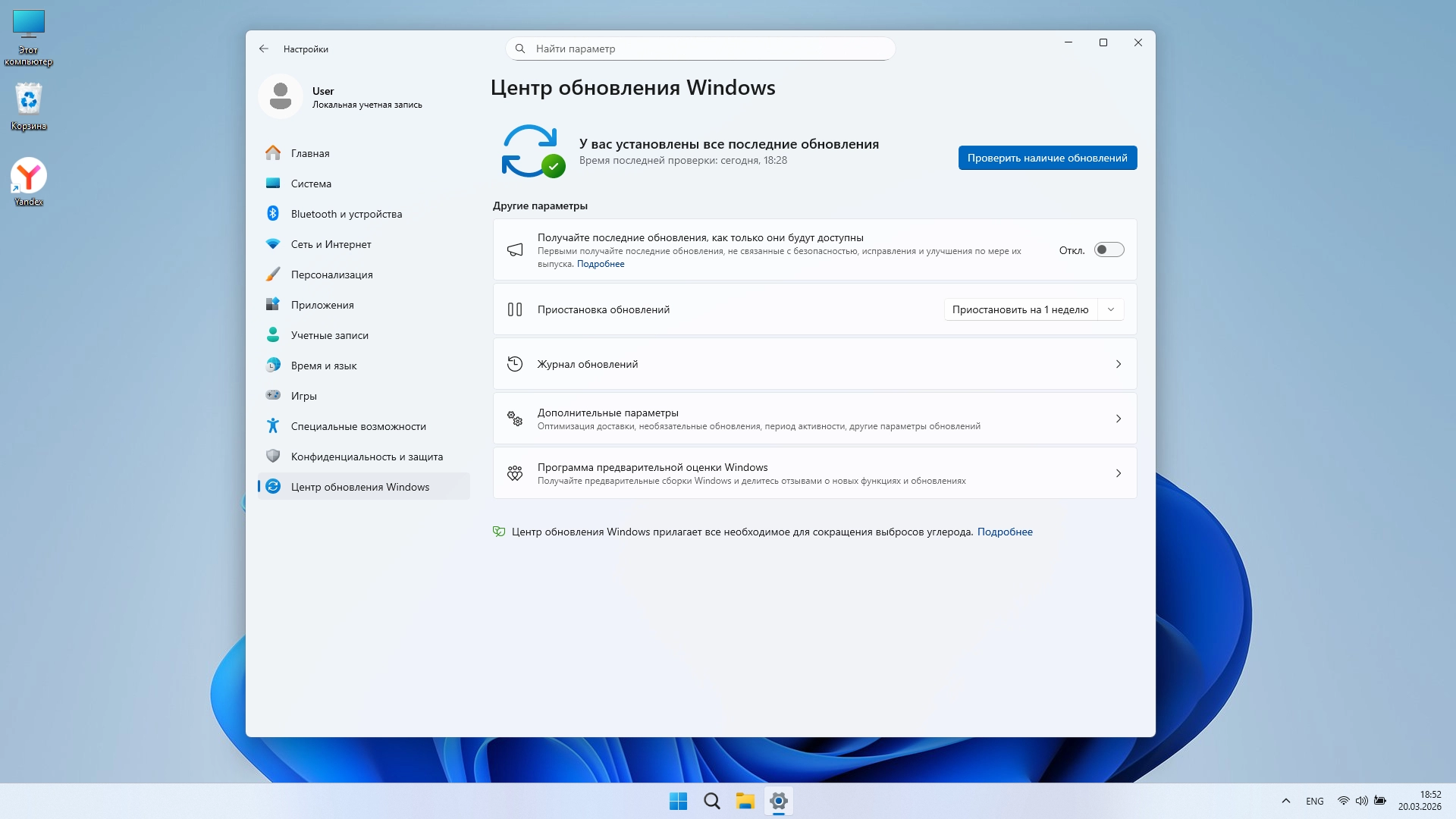Click the Сеть и Интернет Wi-Fi icon

[273, 244]
